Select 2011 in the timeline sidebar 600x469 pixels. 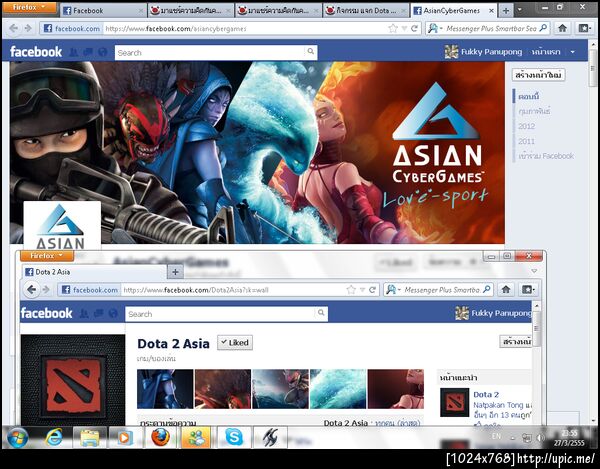[527, 141]
